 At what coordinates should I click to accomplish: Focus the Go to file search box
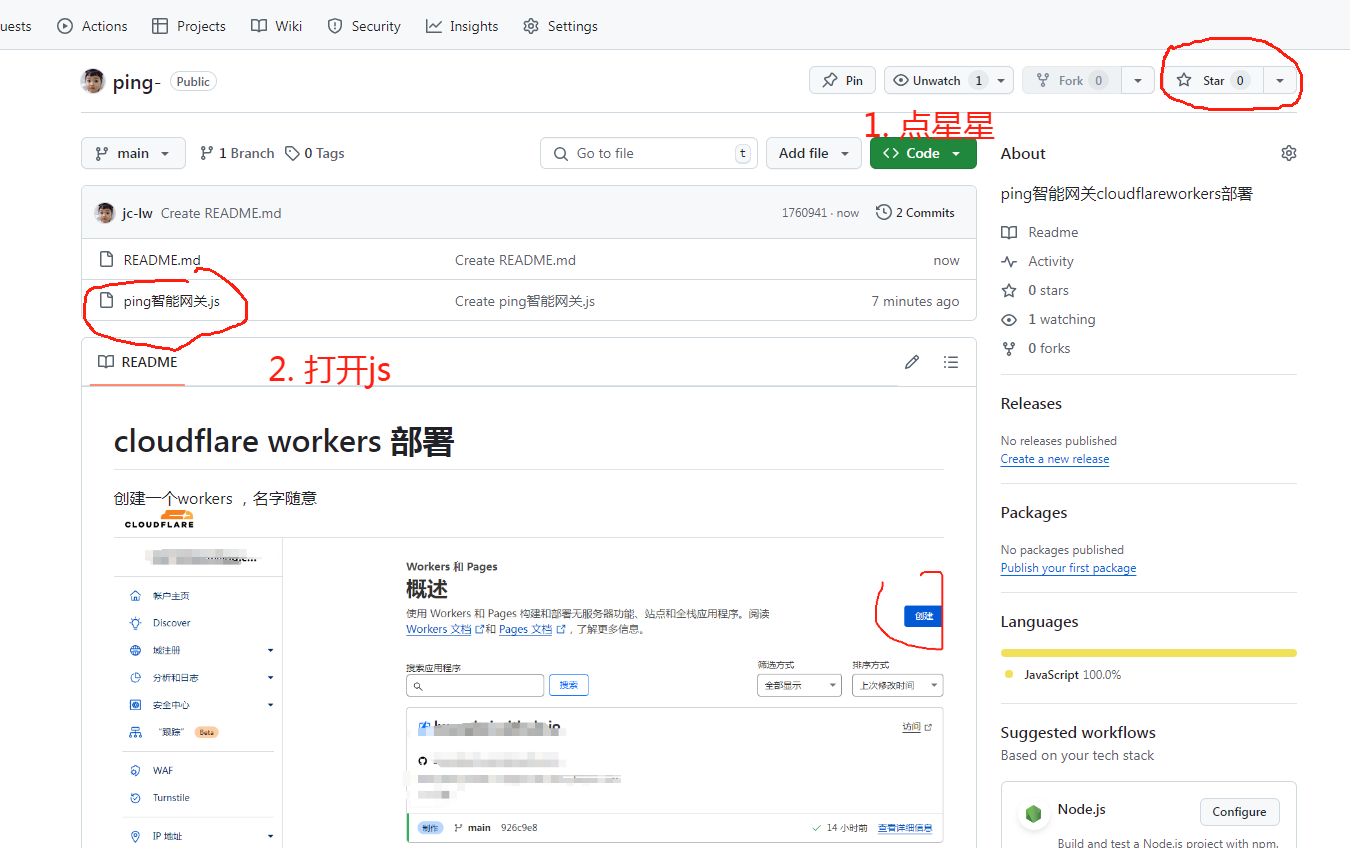[x=649, y=153]
